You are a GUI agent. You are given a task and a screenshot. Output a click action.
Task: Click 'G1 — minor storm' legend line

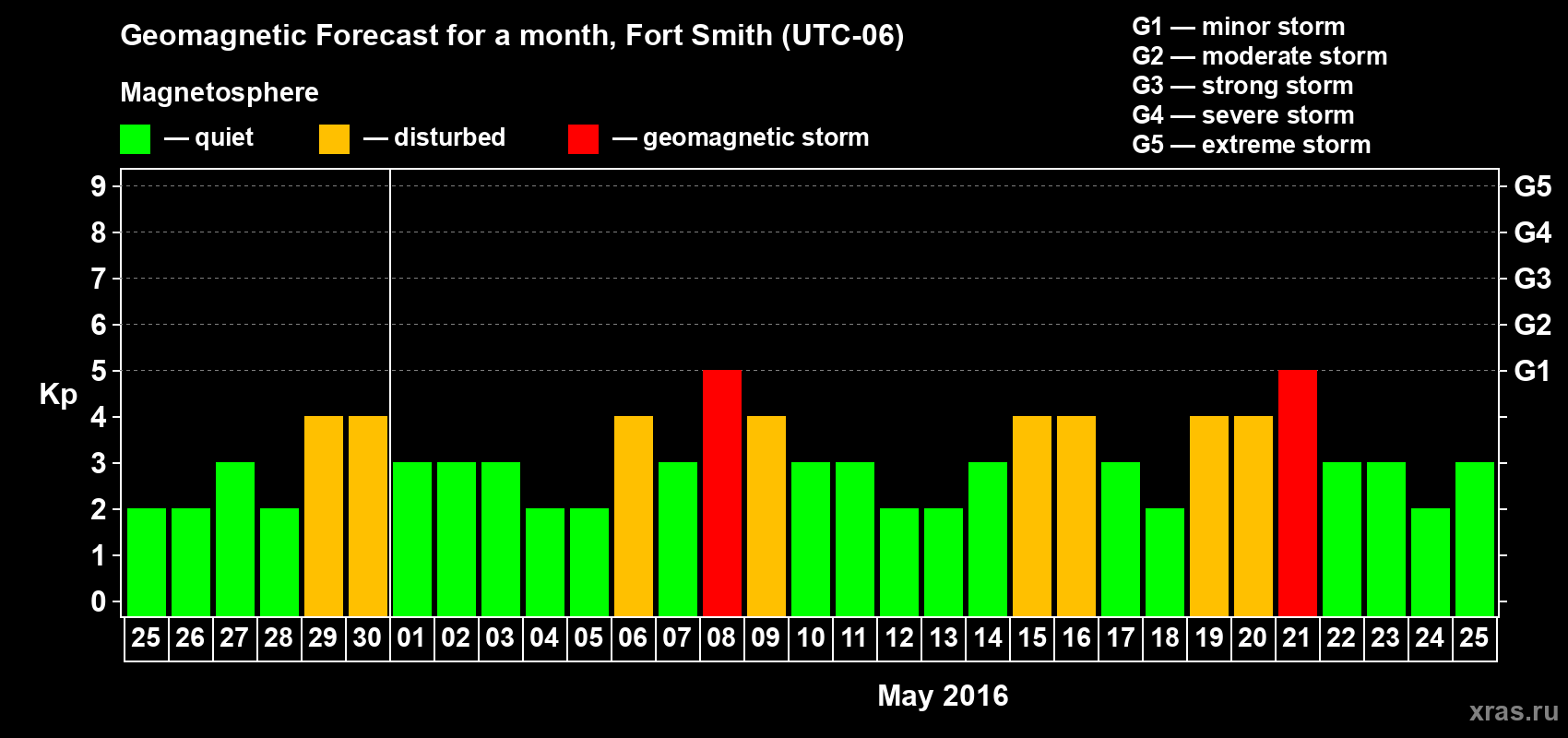click(1238, 27)
